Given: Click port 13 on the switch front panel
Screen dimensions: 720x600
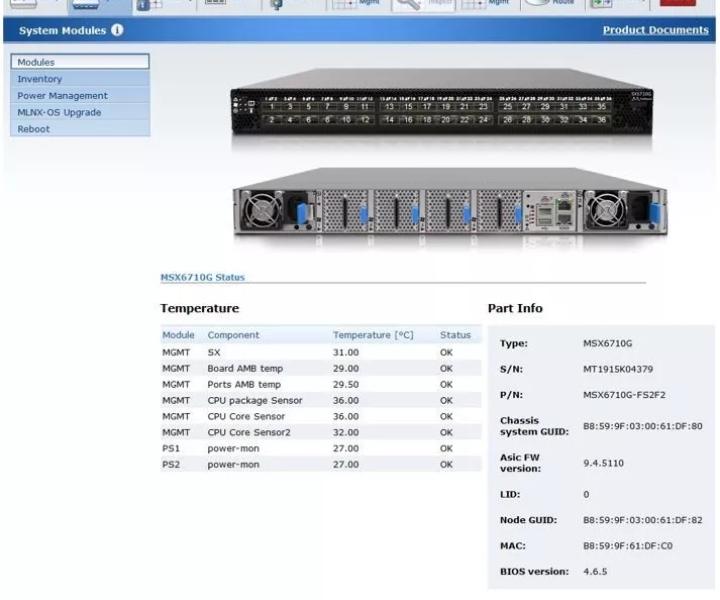Looking at the screenshot, I should tap(389, 107).
